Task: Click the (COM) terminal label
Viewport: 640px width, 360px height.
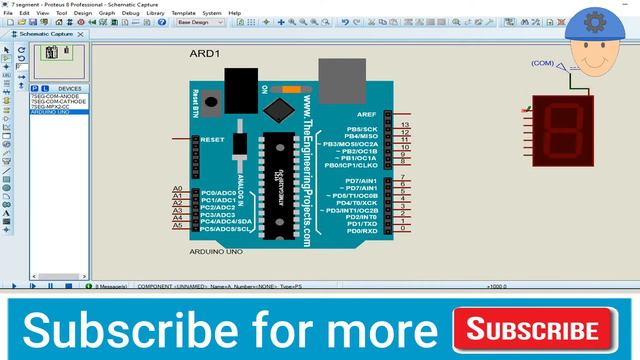Action: click(542, 63)
